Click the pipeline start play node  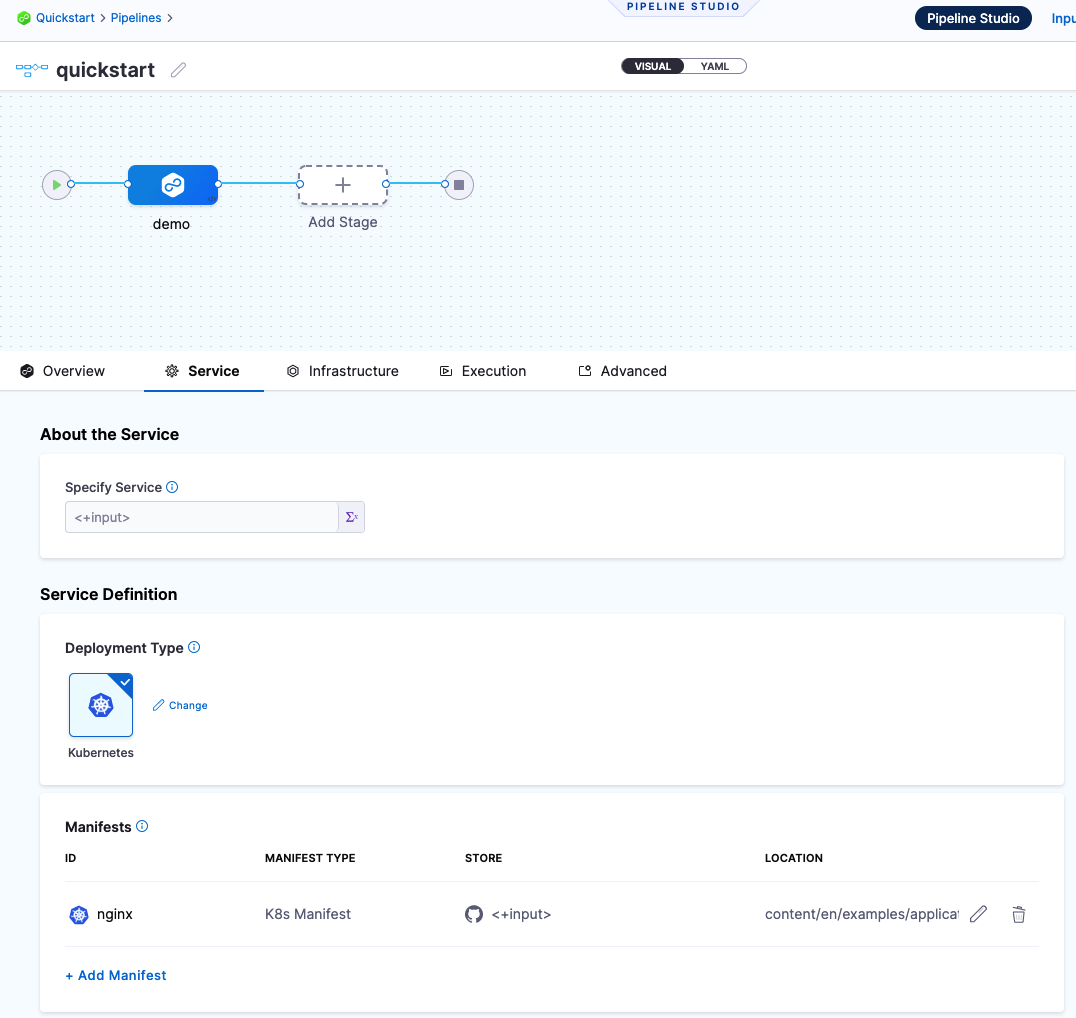click(57, 185)
